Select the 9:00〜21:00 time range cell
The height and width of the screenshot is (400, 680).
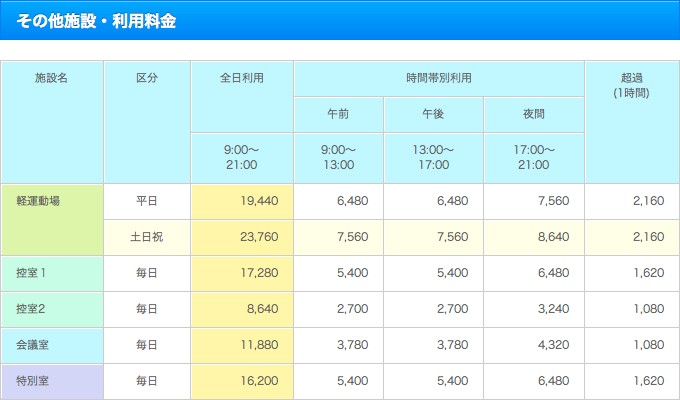pyautogui.click(x=242, y=158)
